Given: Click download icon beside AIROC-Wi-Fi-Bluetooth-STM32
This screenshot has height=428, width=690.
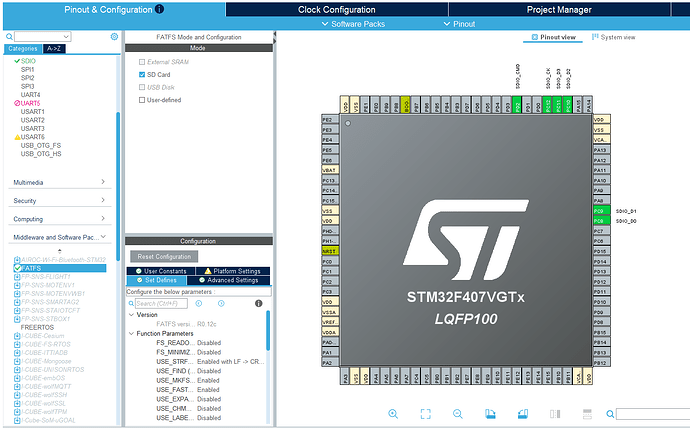Looking at the screenshot, I should [17, 260].
